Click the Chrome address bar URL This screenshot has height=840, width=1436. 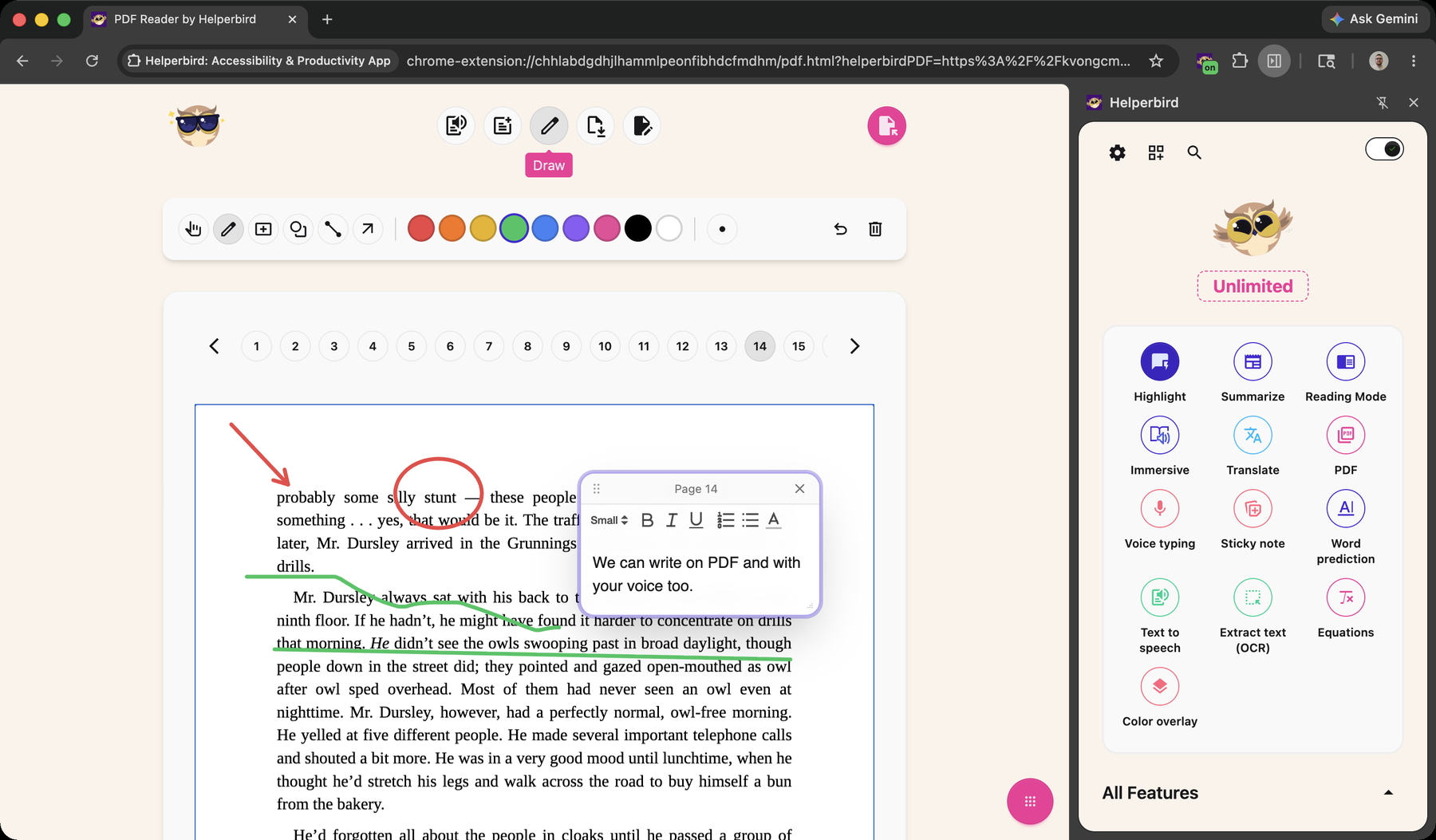(x=767, y=61)
